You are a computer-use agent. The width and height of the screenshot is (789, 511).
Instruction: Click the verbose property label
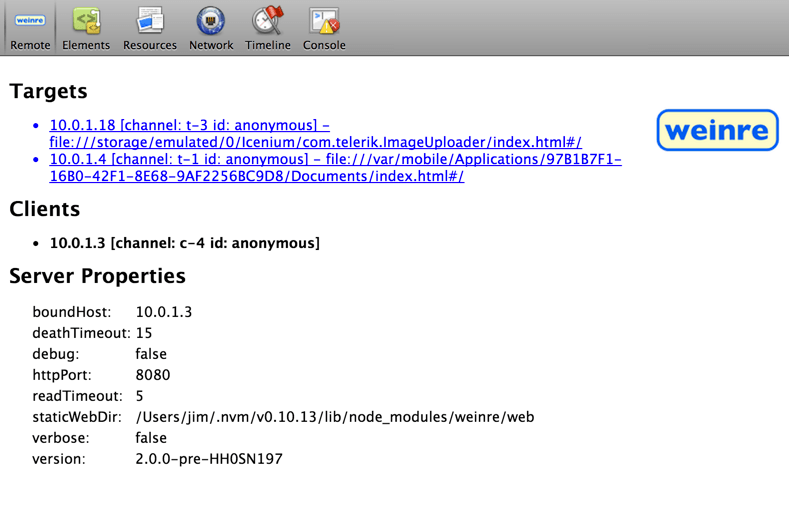click(60, 438)
